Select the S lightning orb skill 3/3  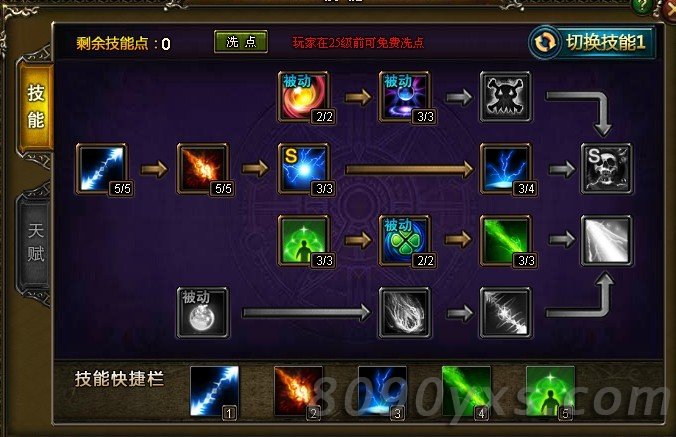coord(304,169)
